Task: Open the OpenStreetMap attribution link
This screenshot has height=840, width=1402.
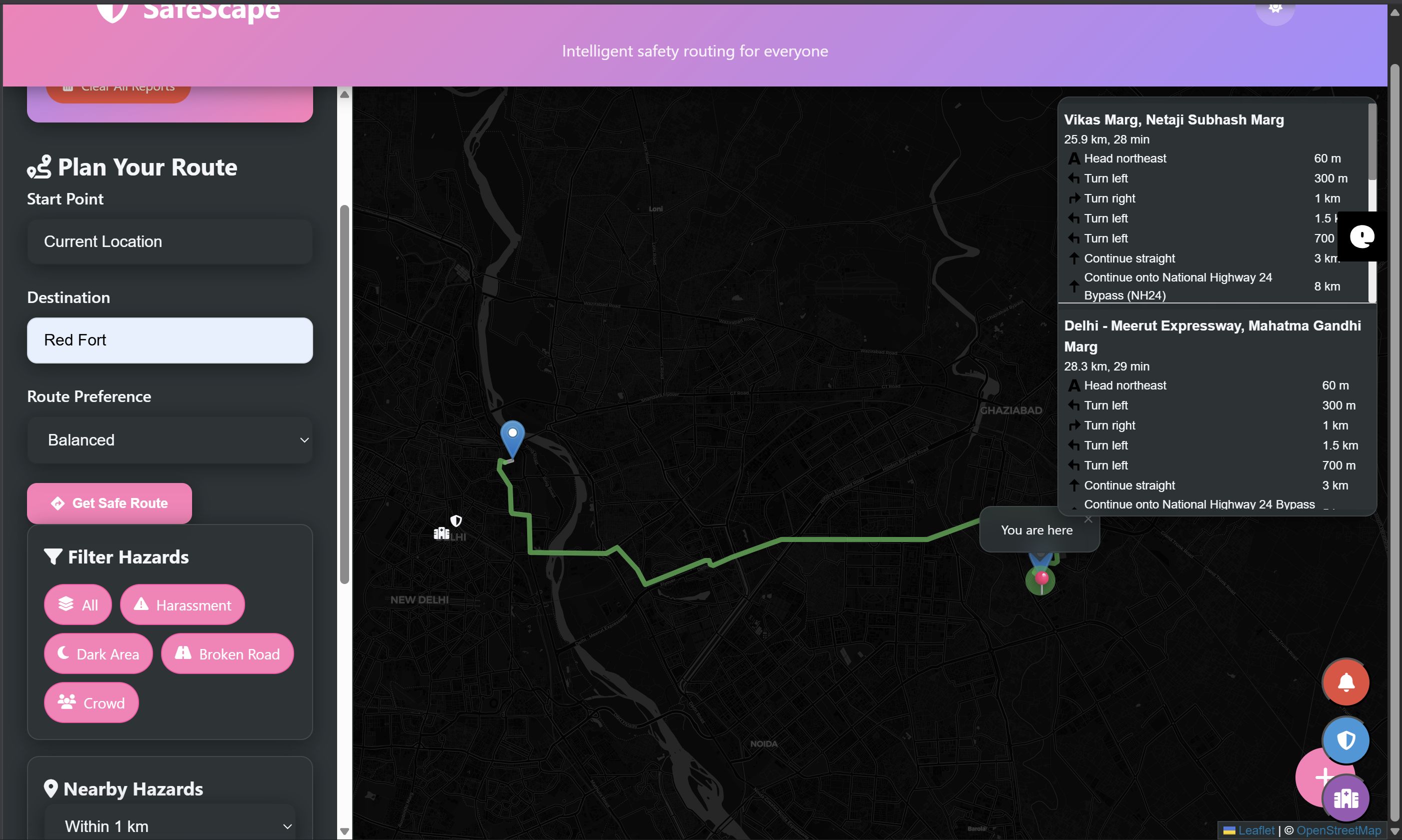Action: click(x=1338, y=830)
